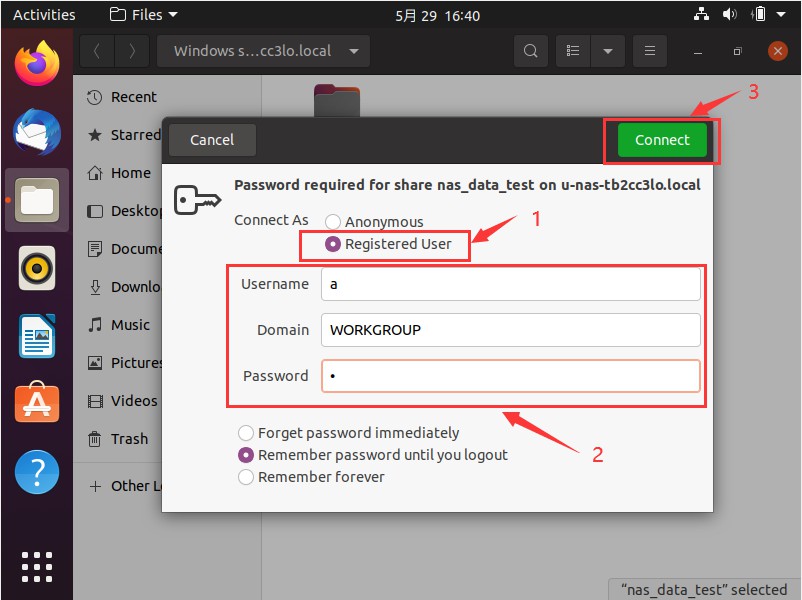Select Remember forever option
The width and height of the screenshot is (802, 600).
point(245,477)
